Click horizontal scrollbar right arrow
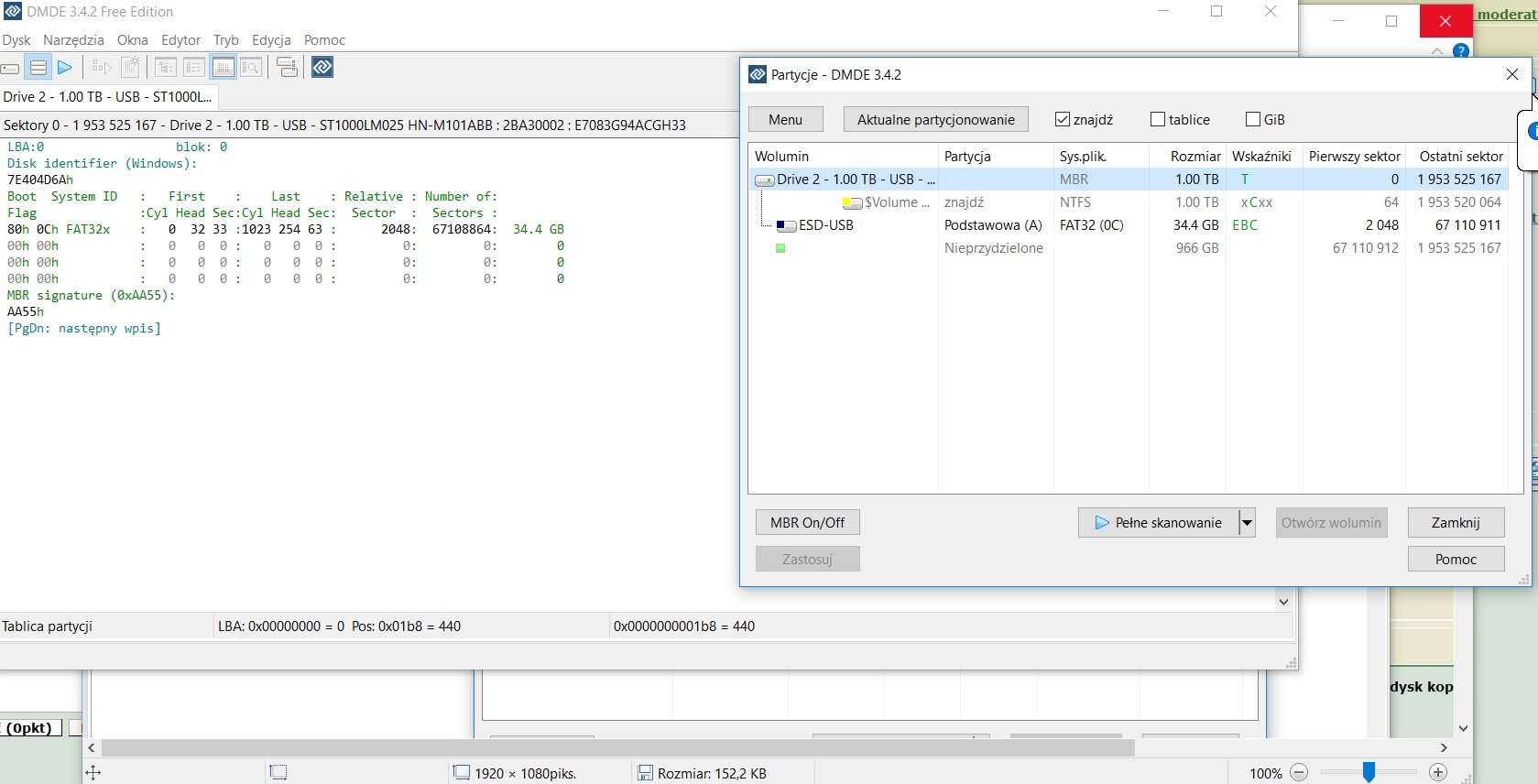This screenshot has height=784, width=1538. coord(1445,748)
